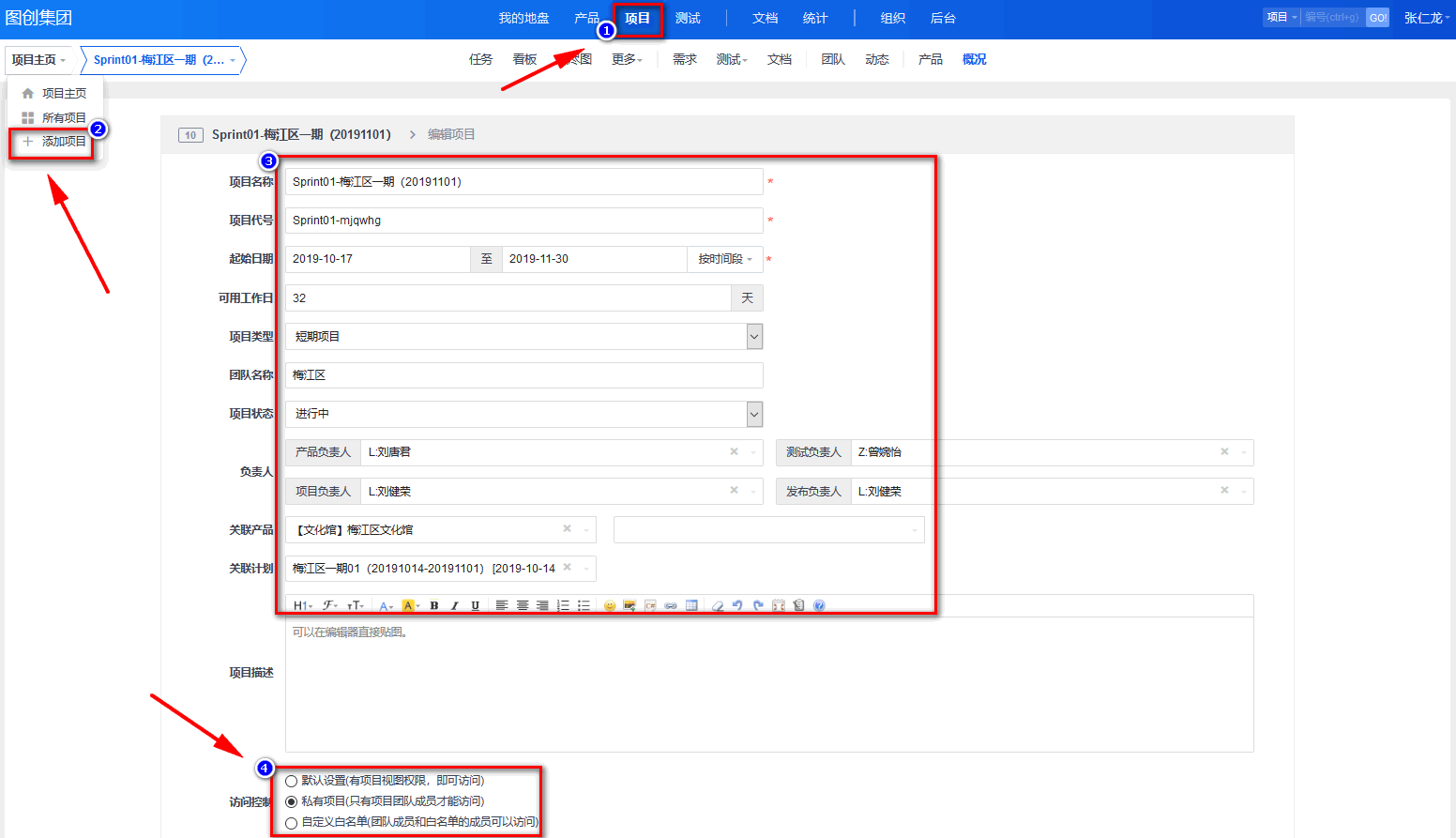The height and width of the screenshot is (838, 1456).
Task: Open 项目状态 dropdown showing 进行中
Action: tap(524, 414)
